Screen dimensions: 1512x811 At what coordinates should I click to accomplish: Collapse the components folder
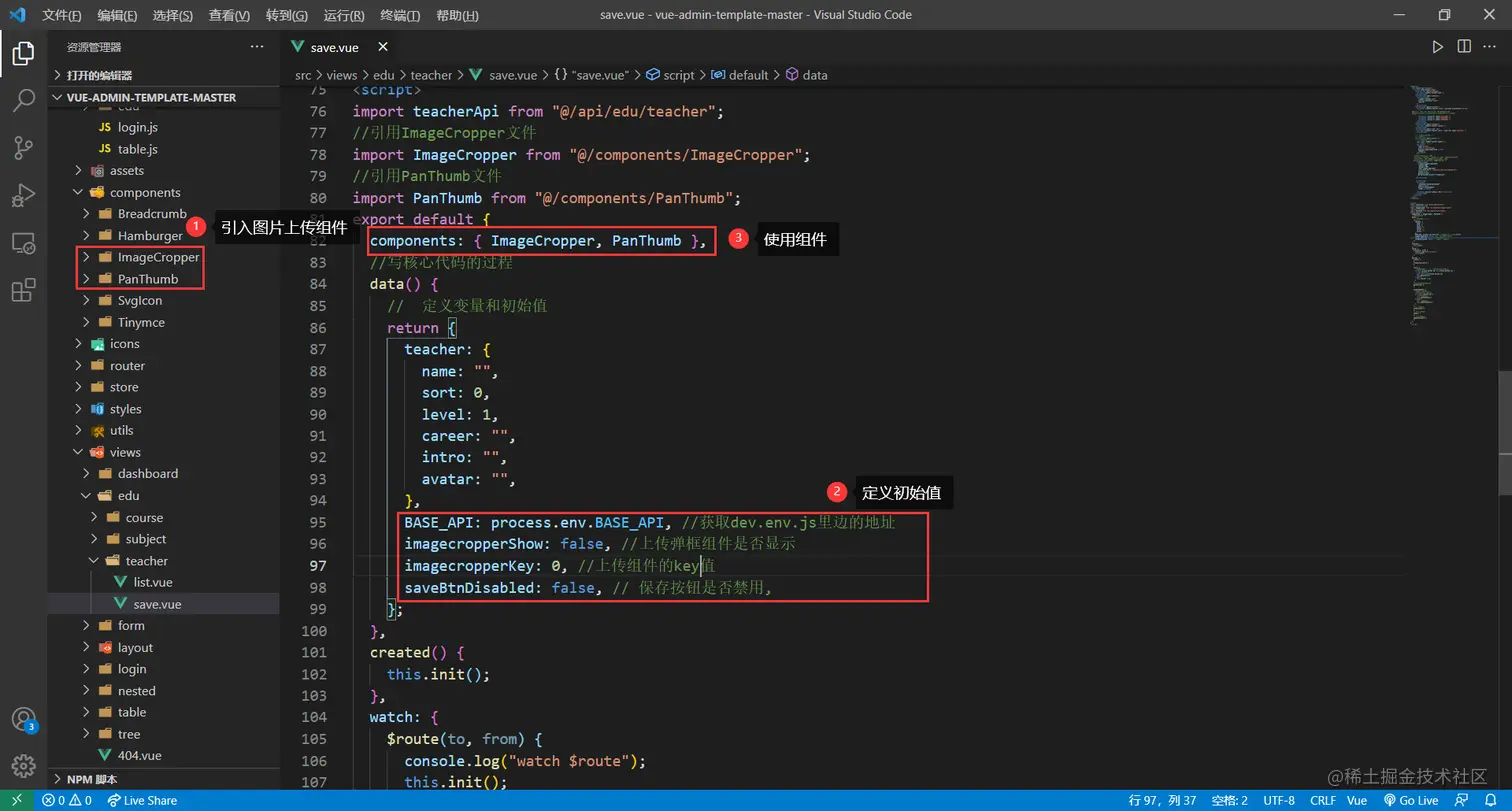point(163,192)
